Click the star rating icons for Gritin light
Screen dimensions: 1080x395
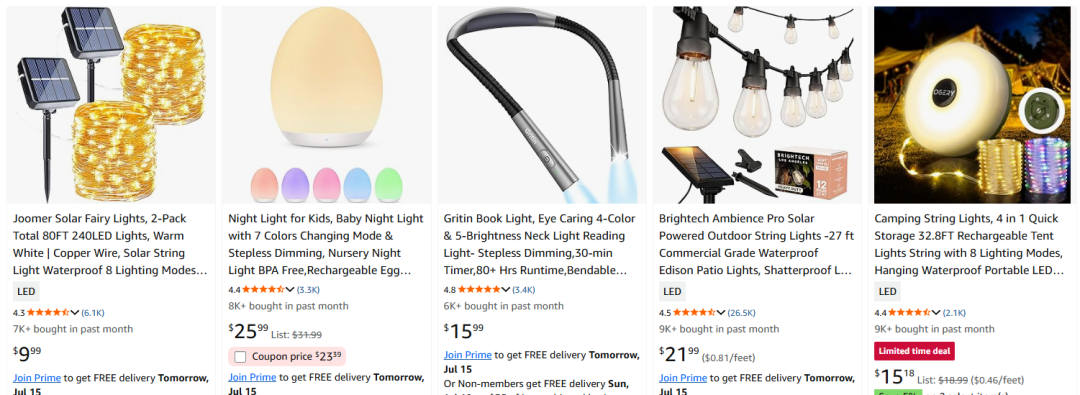tap(479, 290)
